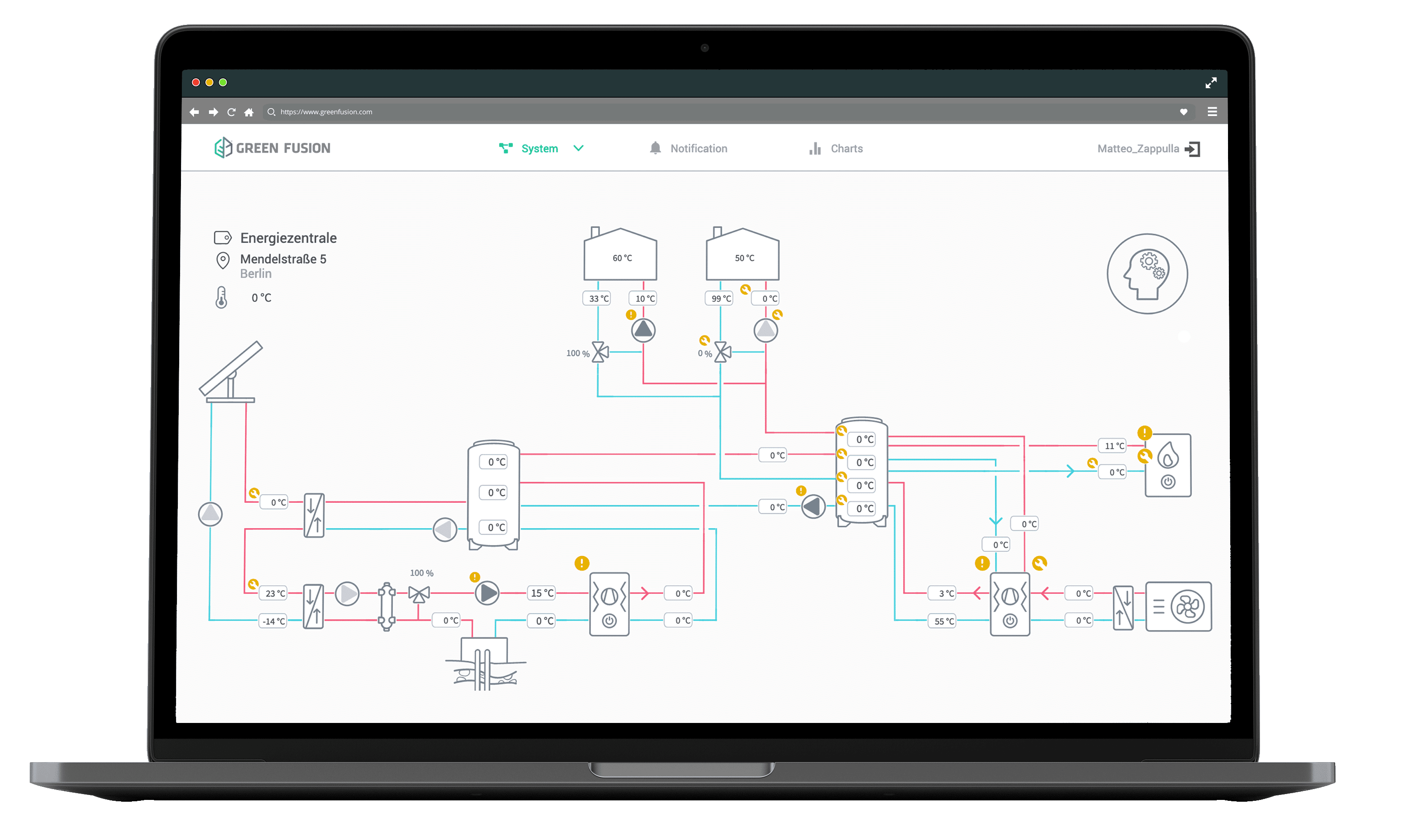
Task: Toggle the gas boiler power button
Action: (1168, 482)
